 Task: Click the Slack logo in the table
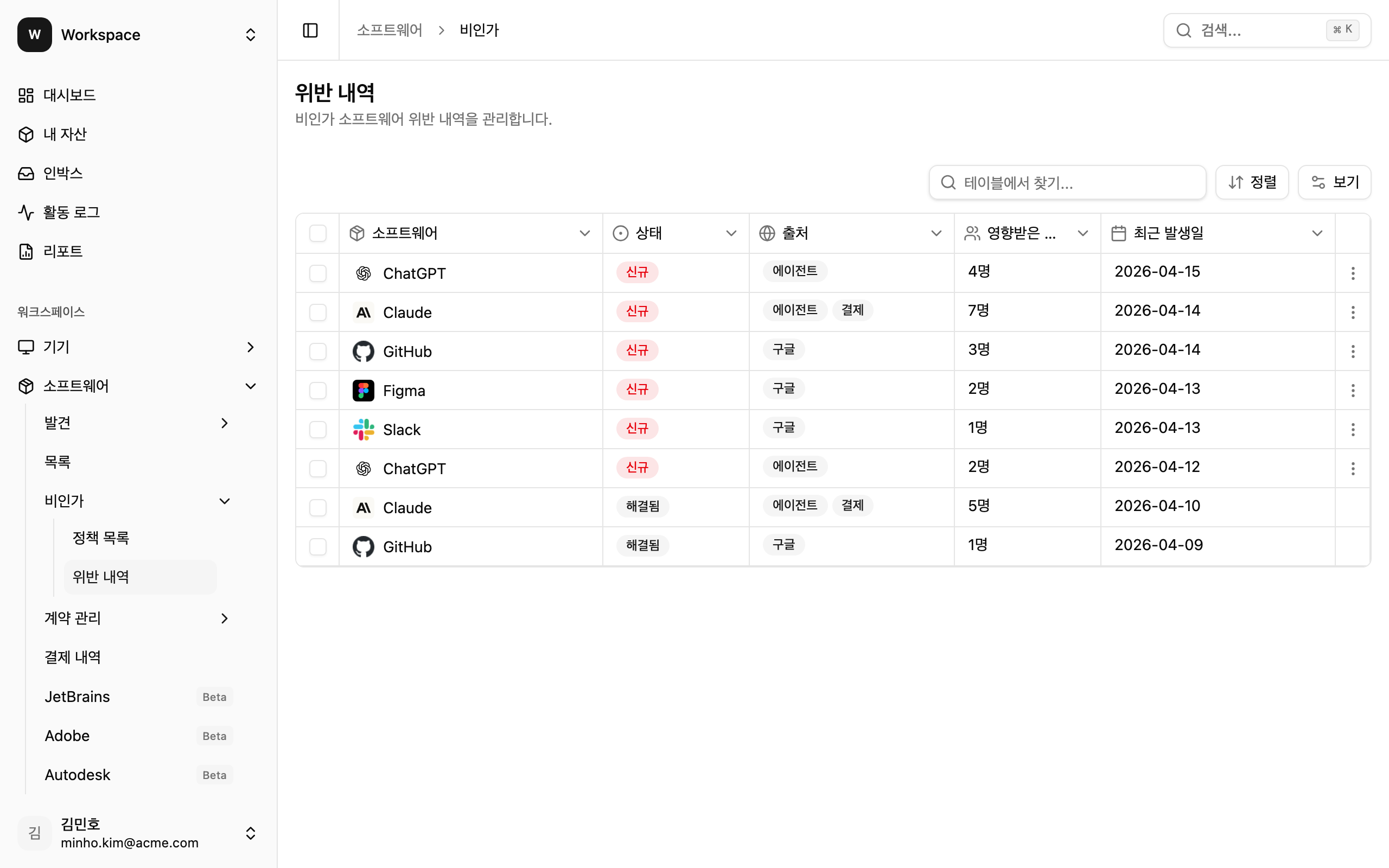364,430
